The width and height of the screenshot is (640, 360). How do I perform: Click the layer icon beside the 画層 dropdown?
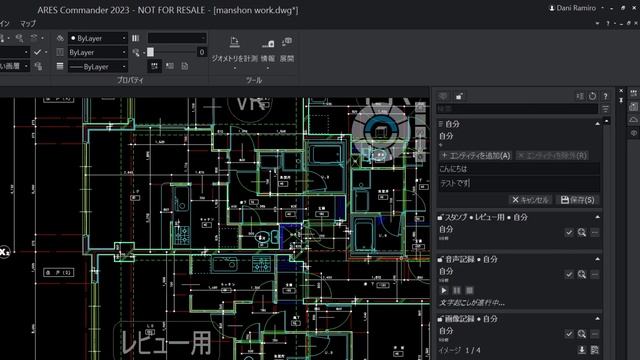pos(38,66)
